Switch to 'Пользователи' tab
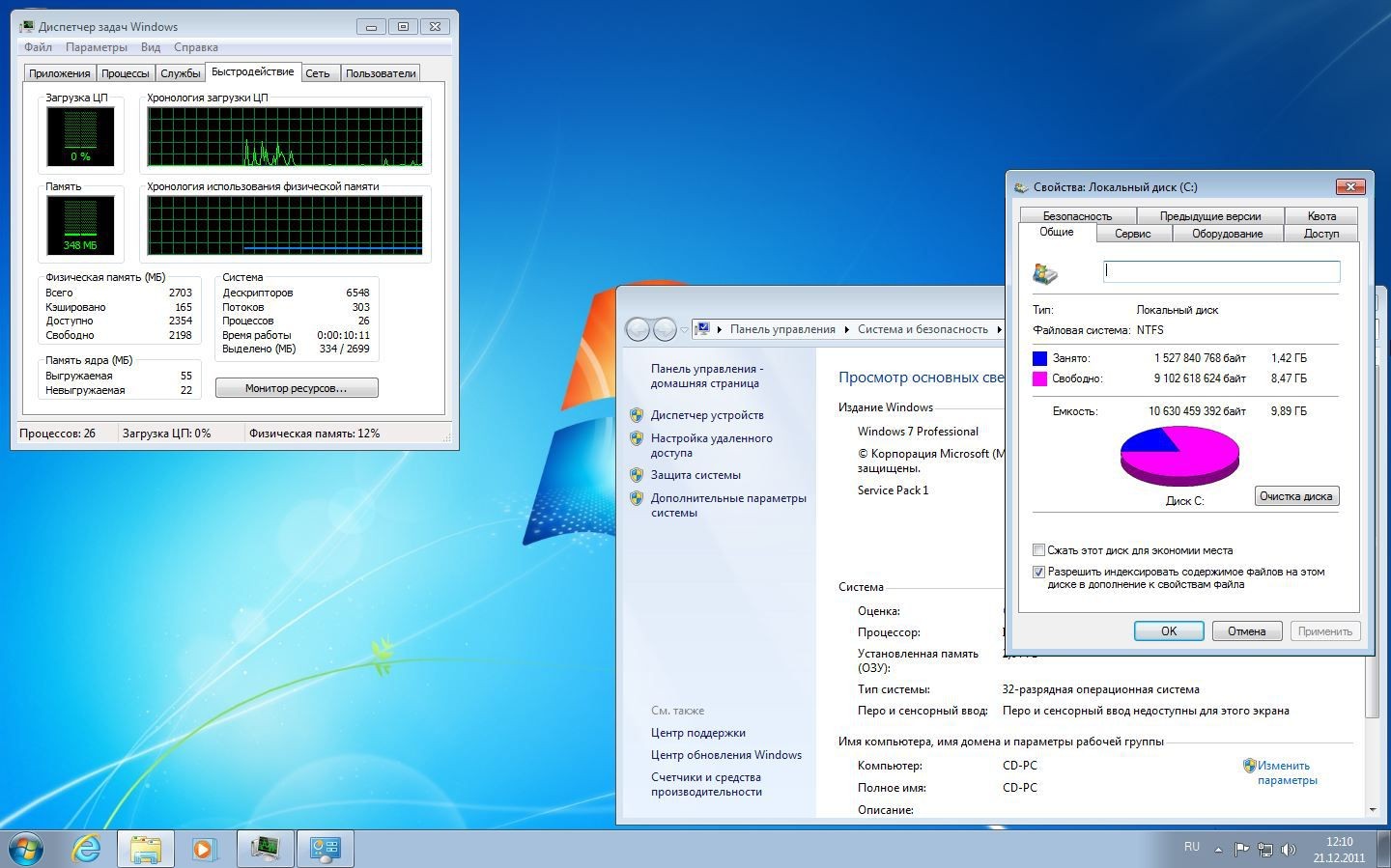 (x=381, y=73)
